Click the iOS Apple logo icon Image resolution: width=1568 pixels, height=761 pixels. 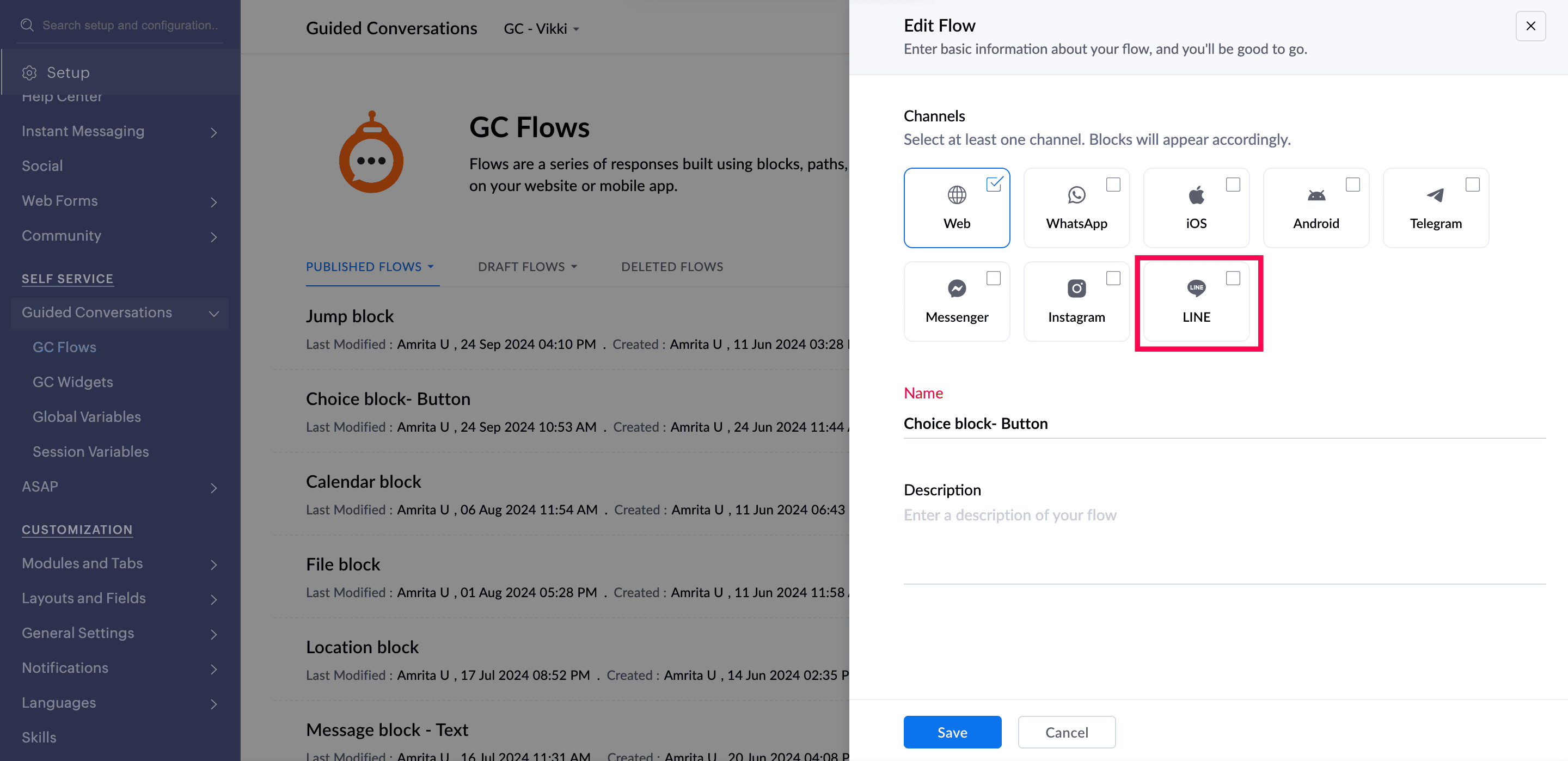point(1196,195)
